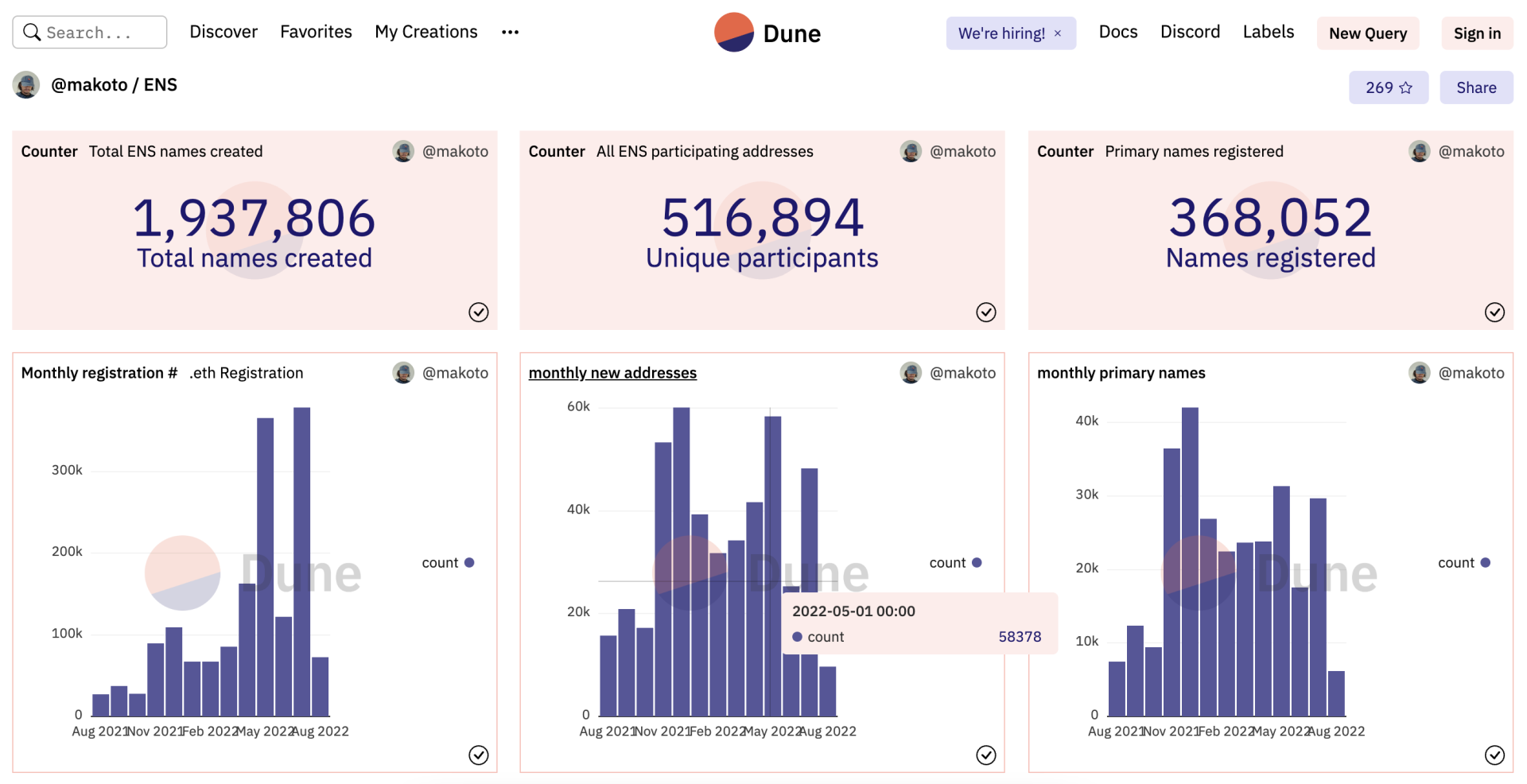
Task: Click checkmark on monthly new addresses chart
Action: click(986, 755)
